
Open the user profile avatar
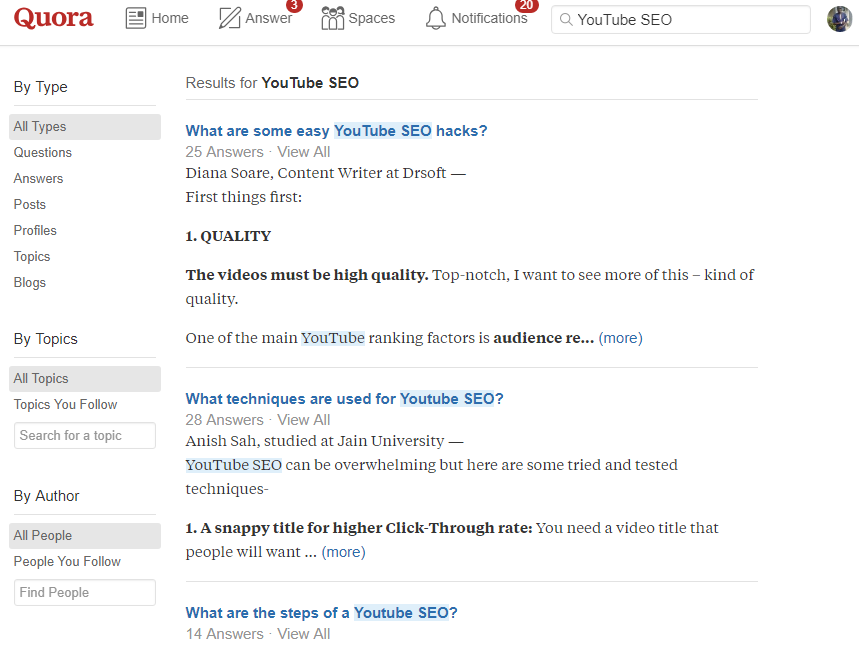839,19
